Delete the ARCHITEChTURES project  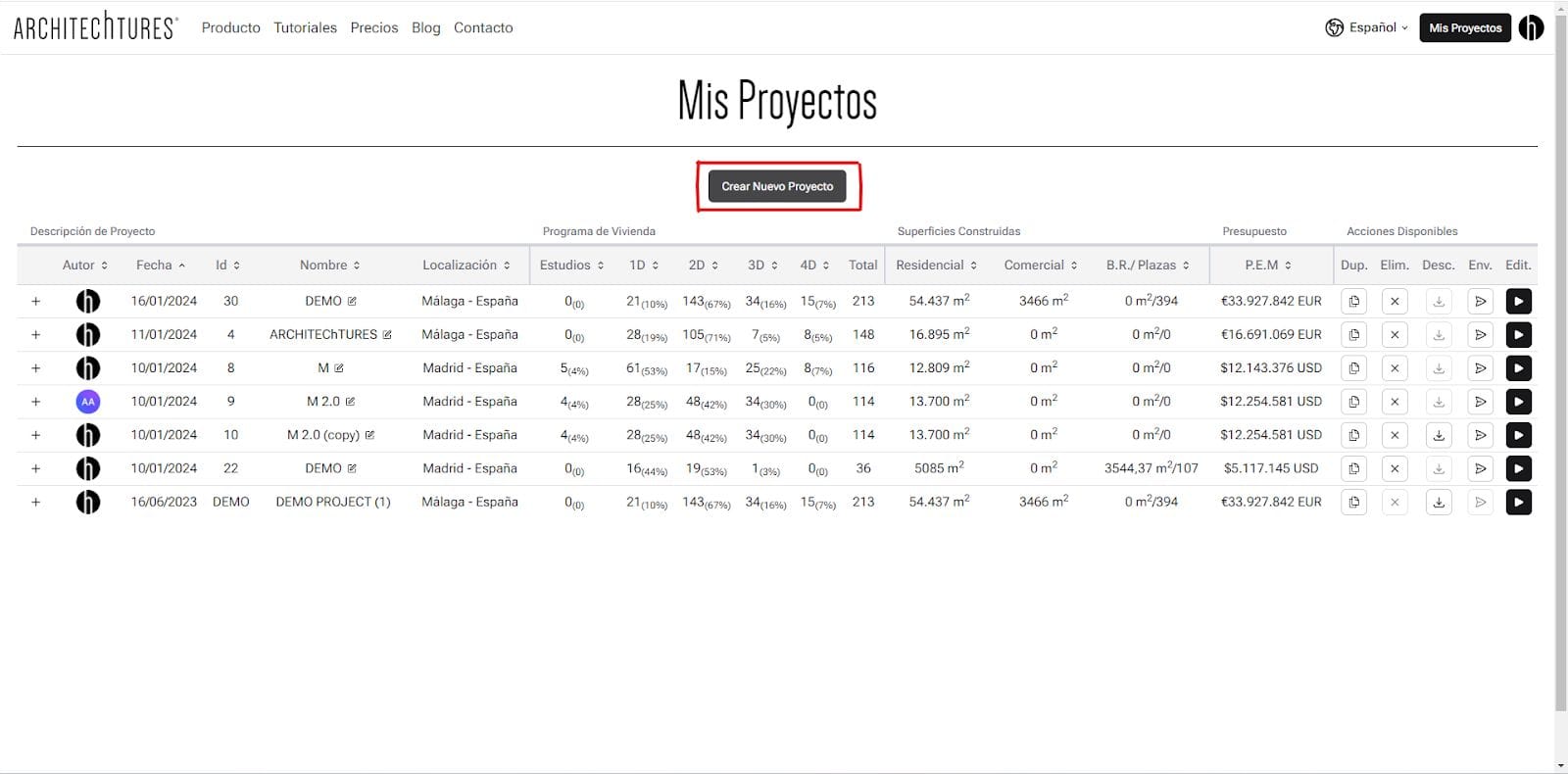[x=1395, y=335]
